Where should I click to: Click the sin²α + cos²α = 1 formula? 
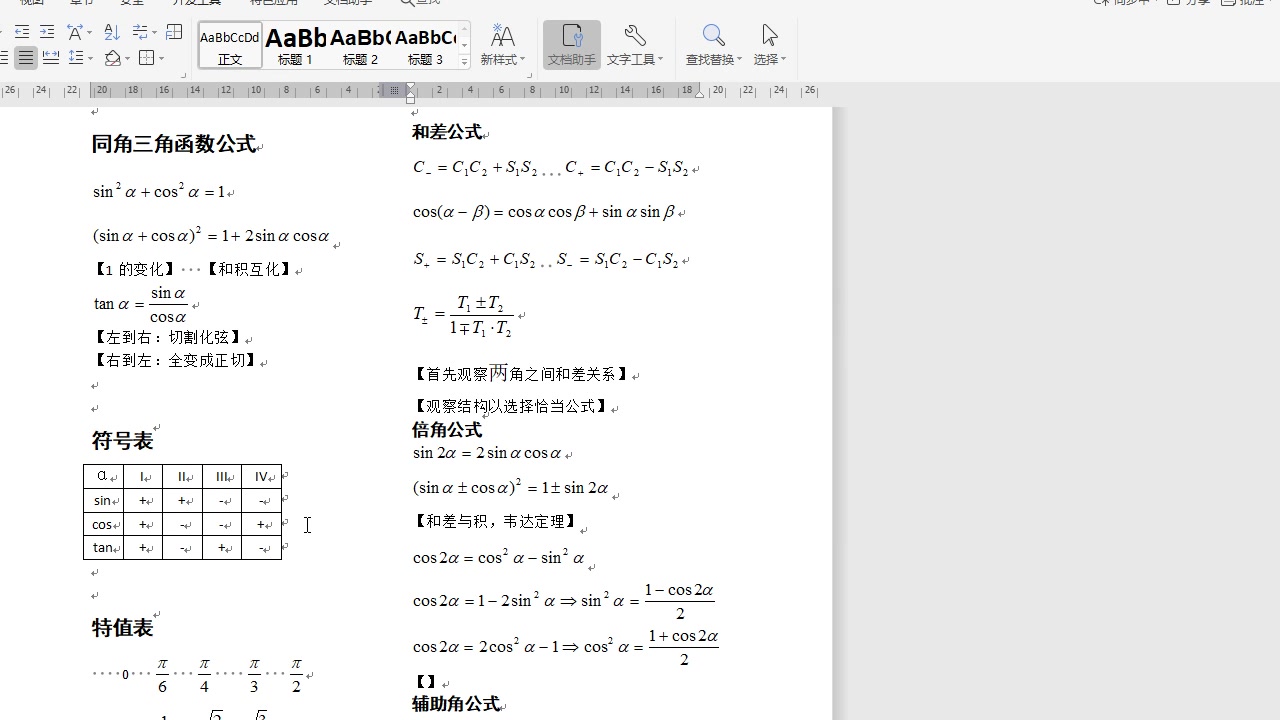pyautogui.click(x=159, y=190)
